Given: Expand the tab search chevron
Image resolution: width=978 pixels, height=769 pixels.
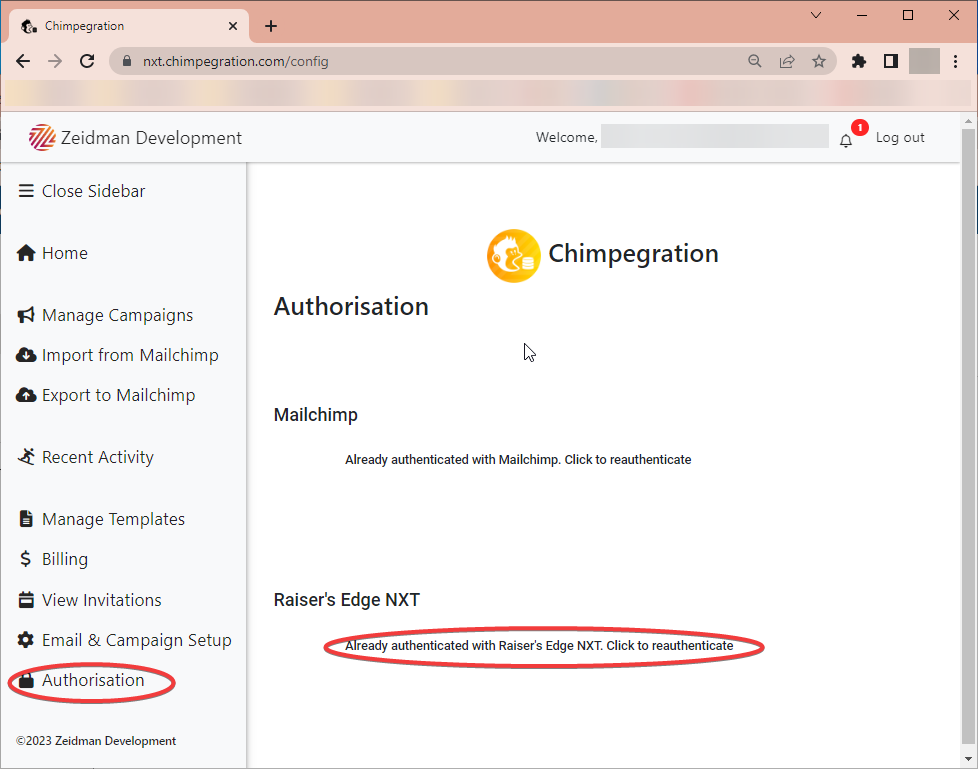Looking at the screenshot, I should (x=816, y=16).
